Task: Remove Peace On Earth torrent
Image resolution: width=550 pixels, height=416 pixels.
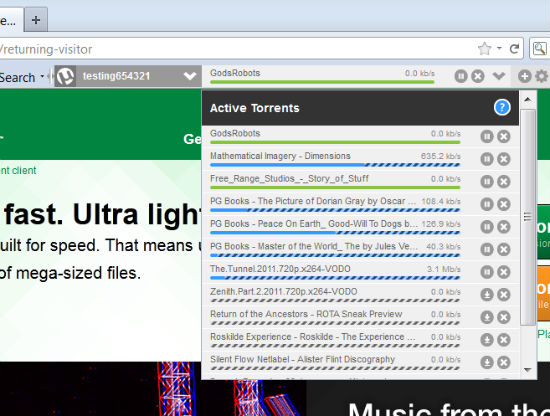Action: 504,227
